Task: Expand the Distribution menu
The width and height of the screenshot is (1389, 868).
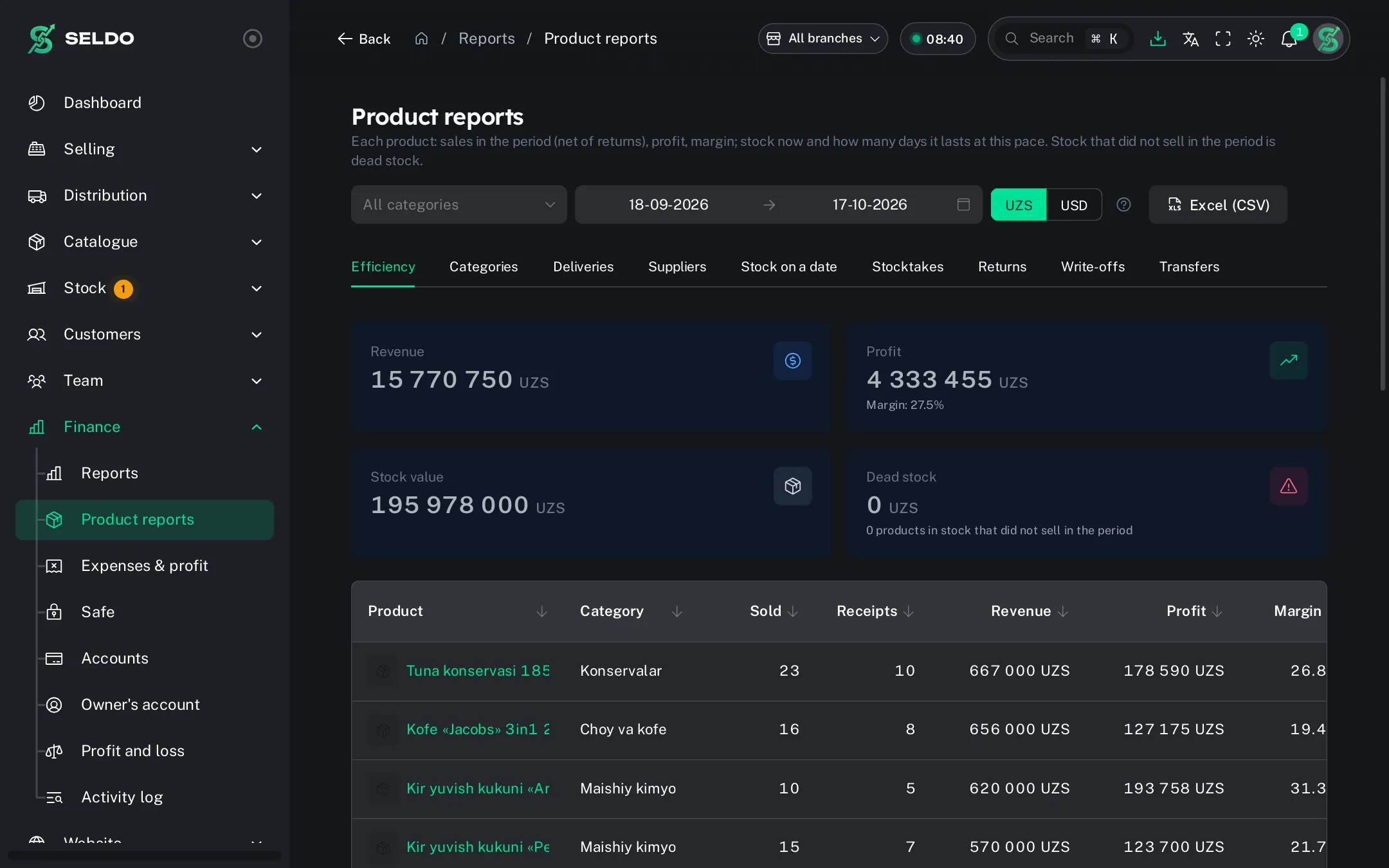Action: 145,195
